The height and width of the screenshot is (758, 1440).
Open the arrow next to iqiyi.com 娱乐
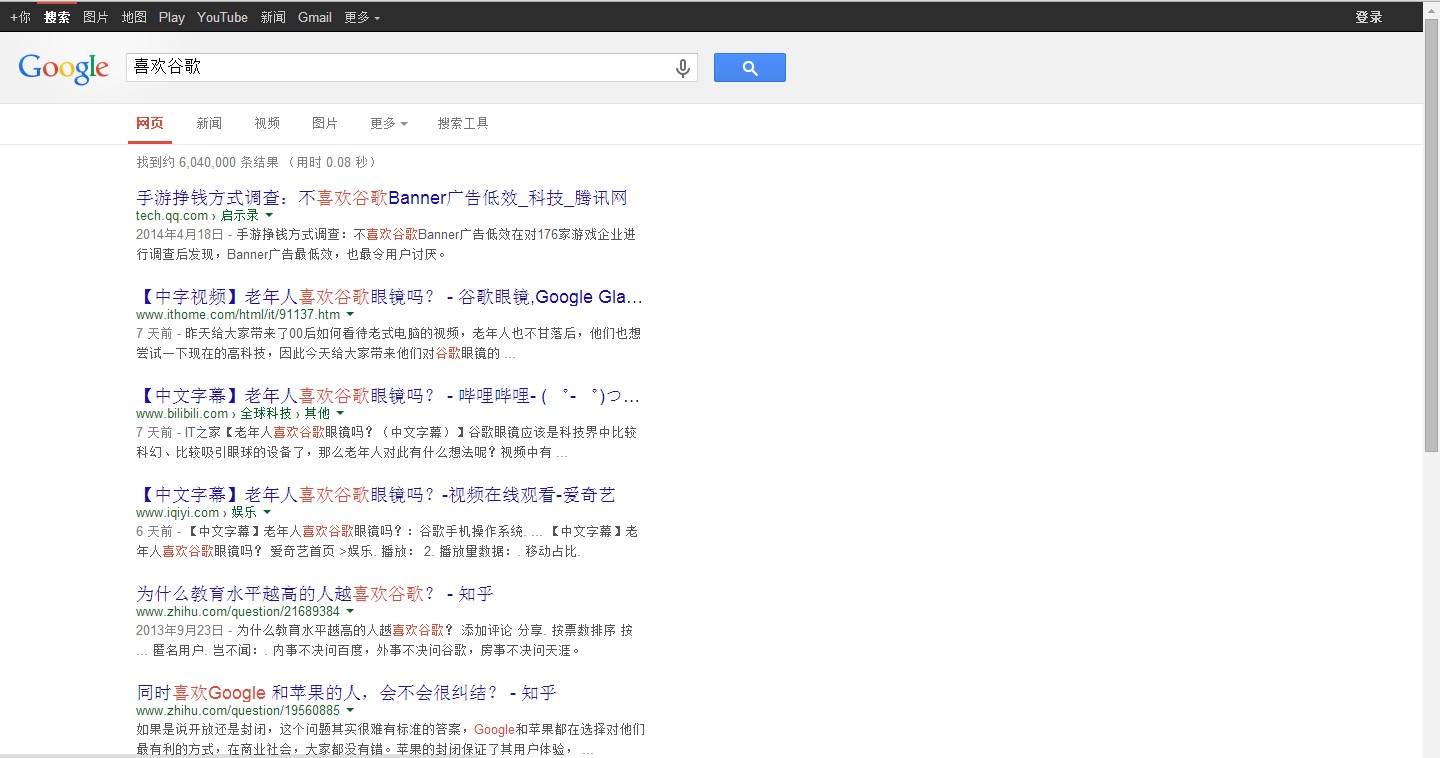click(267, 512)
